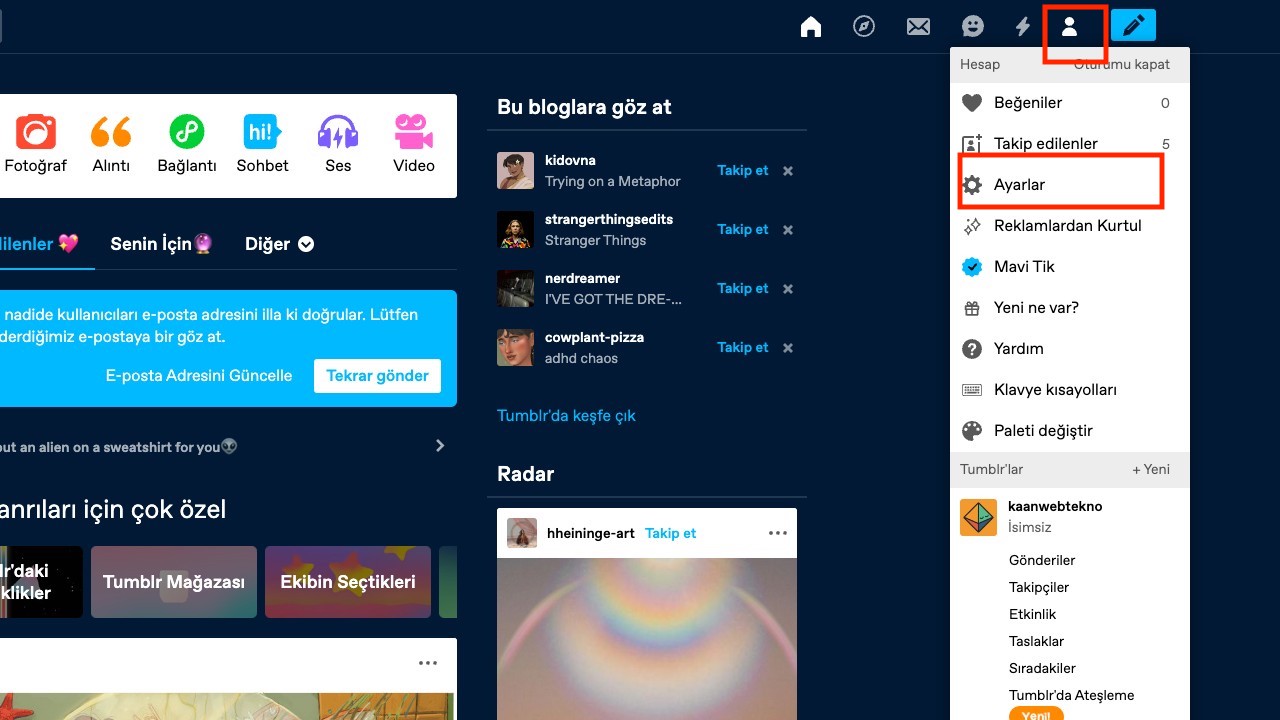
Task: Create an Alıntı quote post
Action: [x=111, y=145]
